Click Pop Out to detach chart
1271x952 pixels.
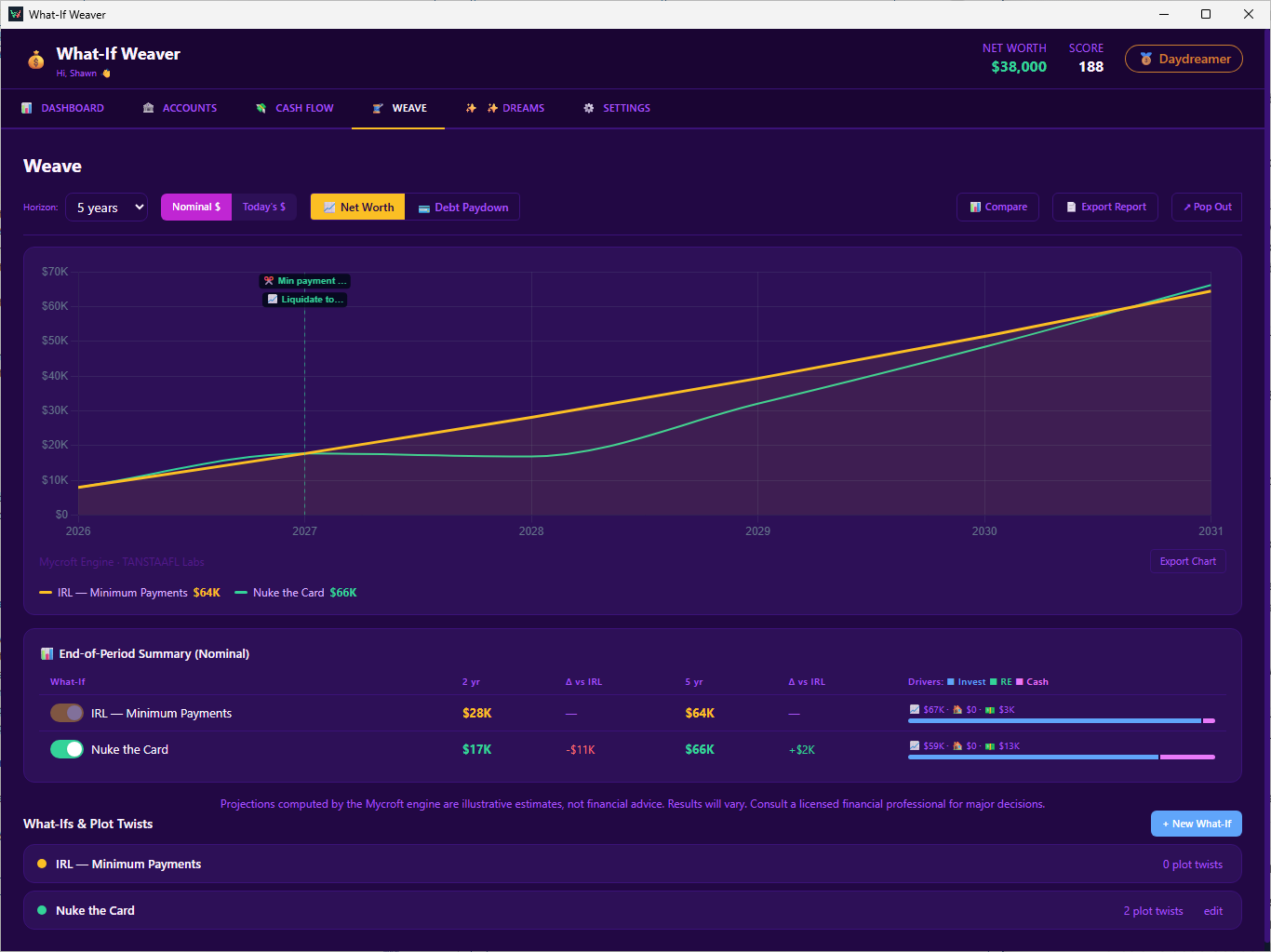click(1207, 207)
